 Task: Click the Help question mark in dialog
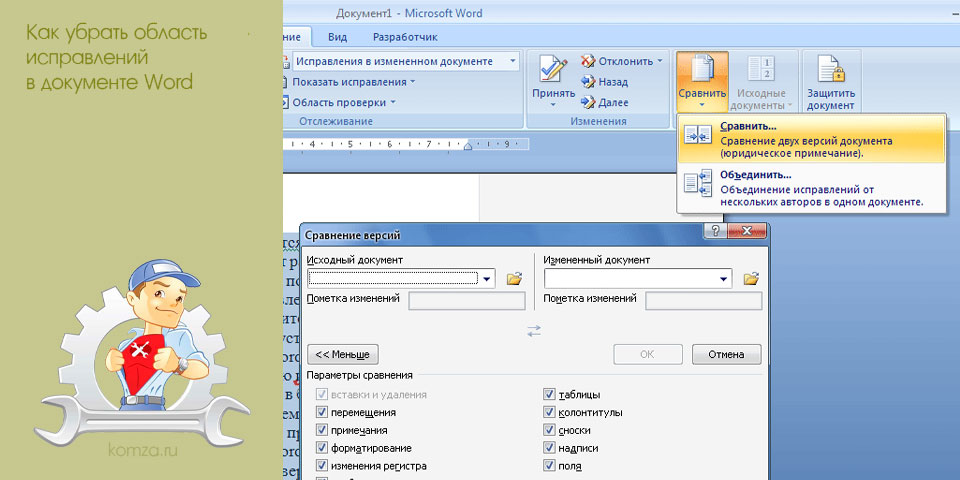716,231
